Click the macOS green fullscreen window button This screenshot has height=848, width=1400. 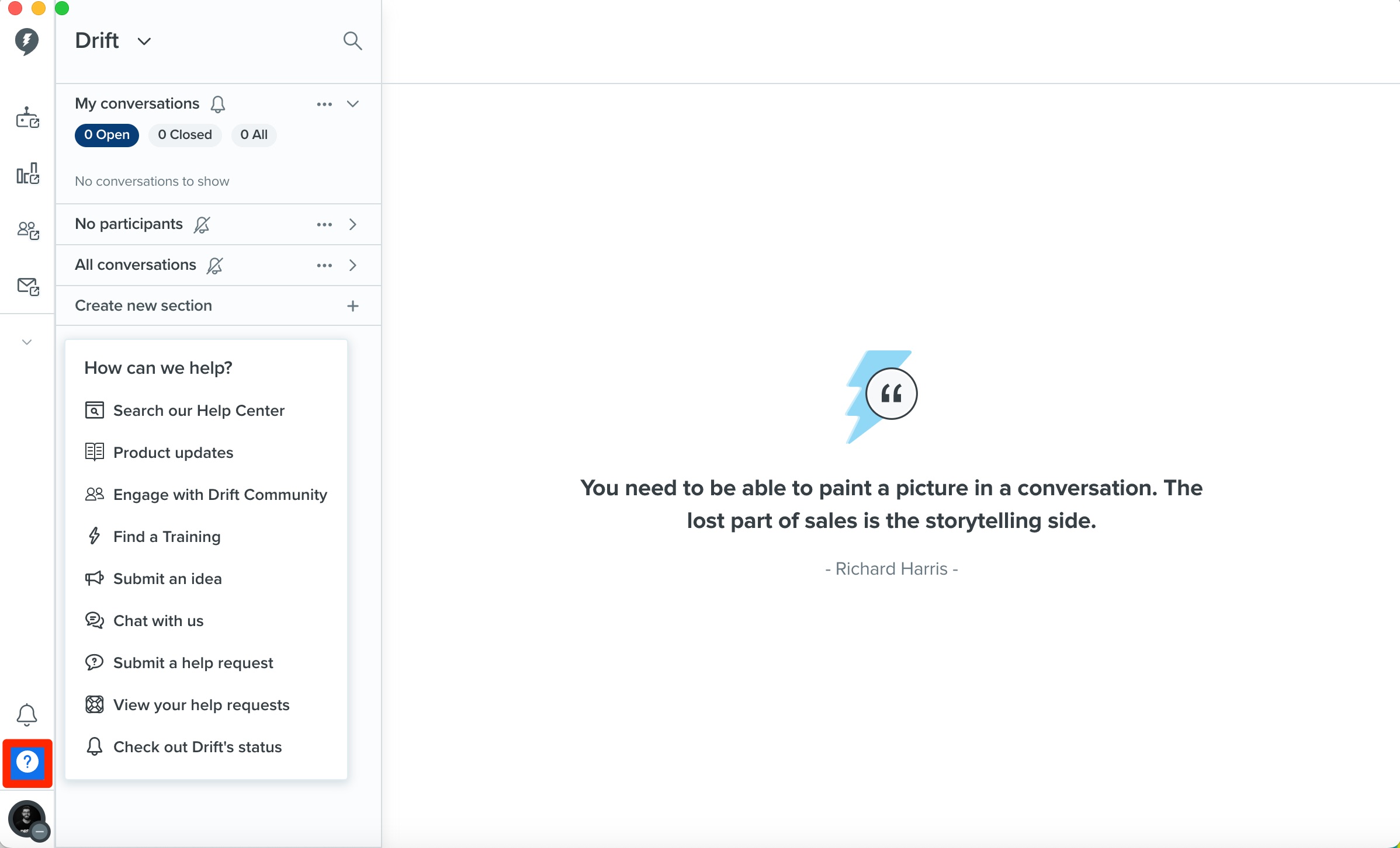[x=62, y=8]
